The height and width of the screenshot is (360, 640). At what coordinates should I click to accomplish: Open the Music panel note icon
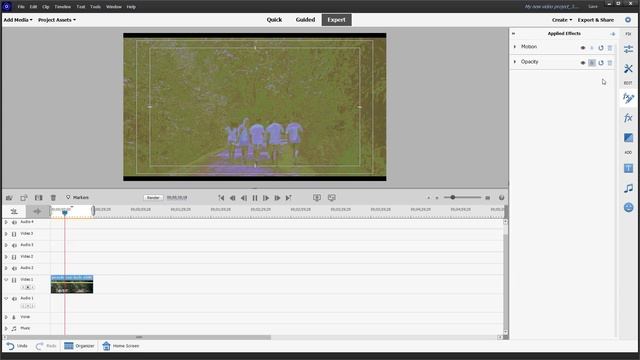[x=628, y=188]
